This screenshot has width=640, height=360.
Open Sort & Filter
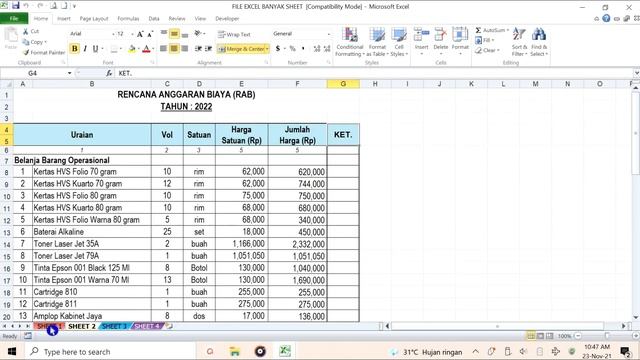point(519,42)
